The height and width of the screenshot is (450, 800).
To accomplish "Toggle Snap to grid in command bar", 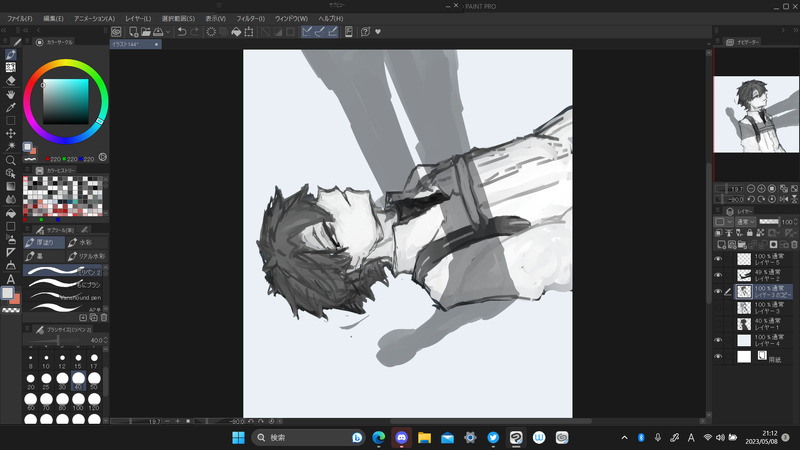I will [x=332, y=32].
